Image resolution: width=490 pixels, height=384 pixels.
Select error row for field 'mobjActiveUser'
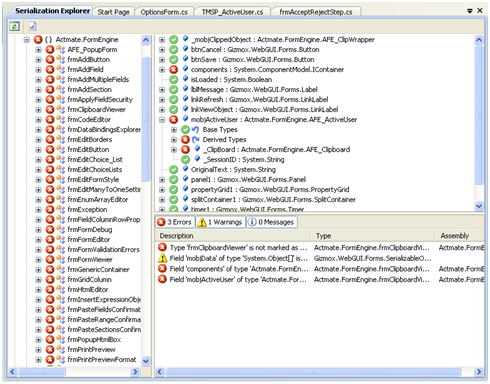(x=320, y=280)
